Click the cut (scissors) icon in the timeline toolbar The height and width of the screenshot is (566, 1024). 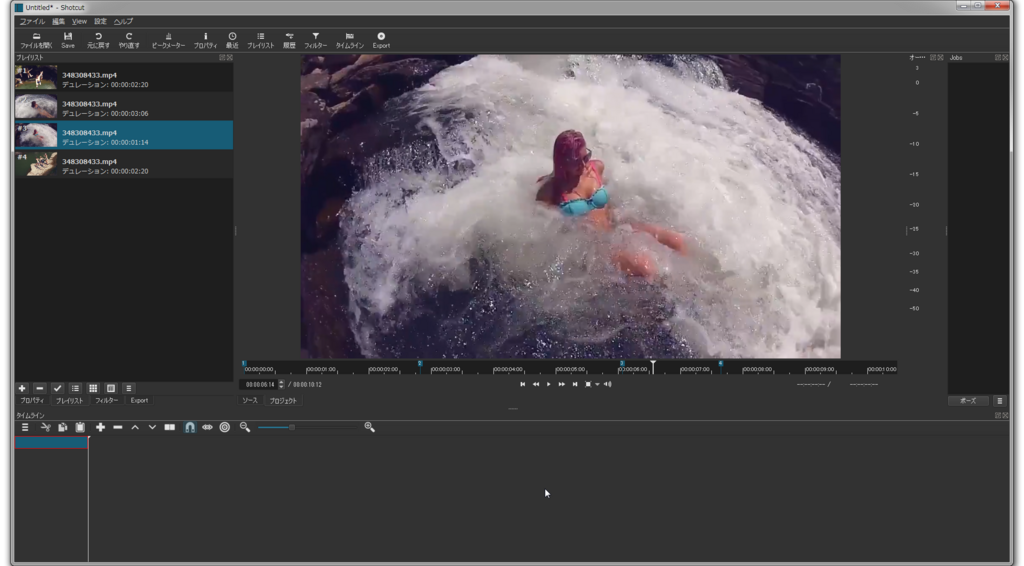pos(45,427)
